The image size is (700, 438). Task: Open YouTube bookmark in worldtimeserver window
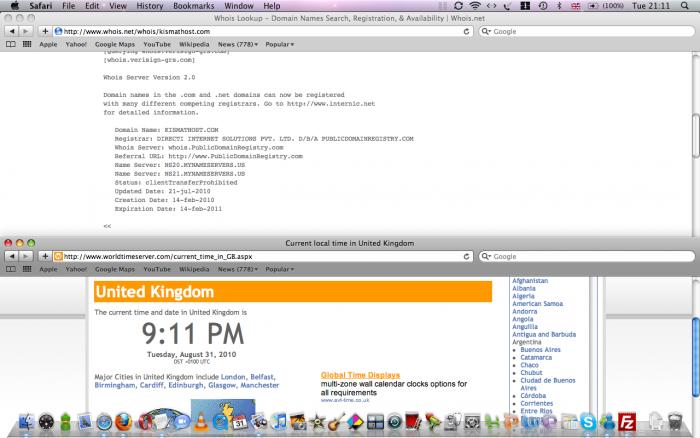(157, 269)
